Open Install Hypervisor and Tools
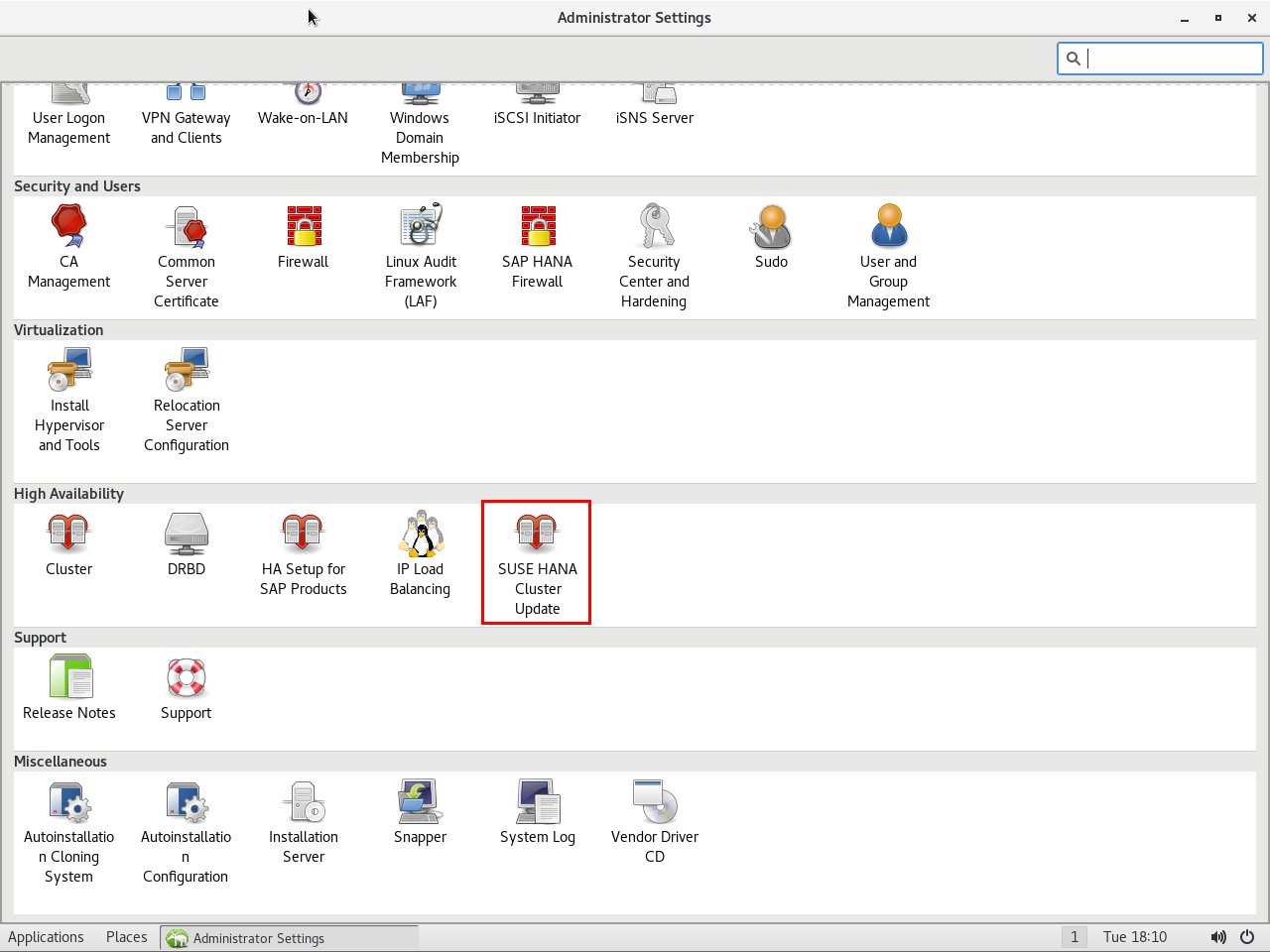The width and height of the screenshot is (1270, 952). click(69, 399)
